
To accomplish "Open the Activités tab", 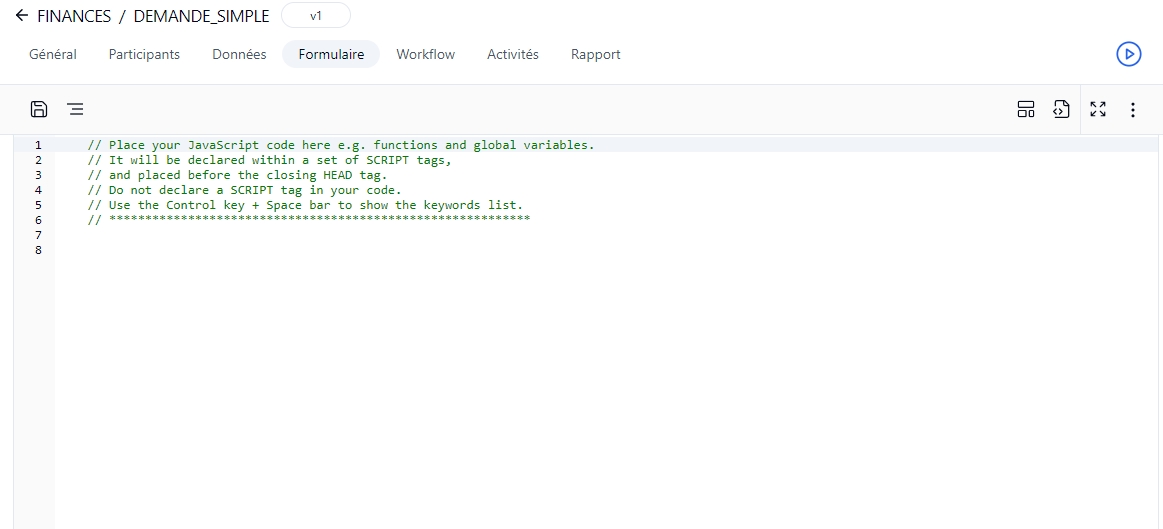I will click(512, 54).
